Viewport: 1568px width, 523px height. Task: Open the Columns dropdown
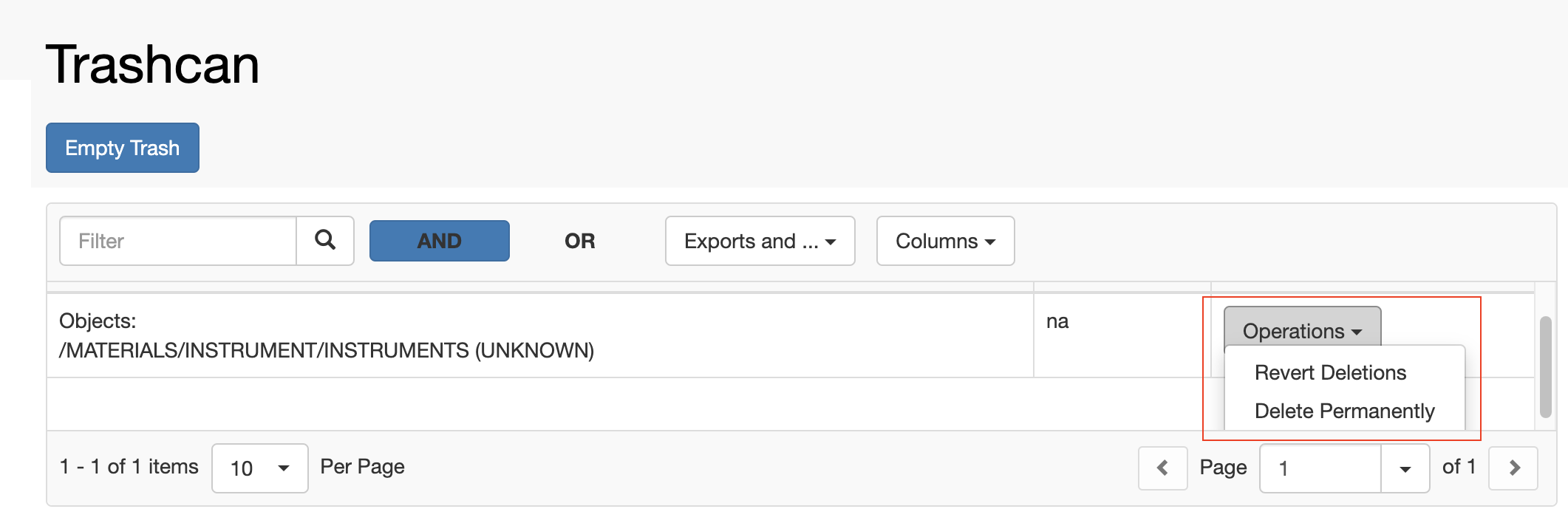coord(945,241)
